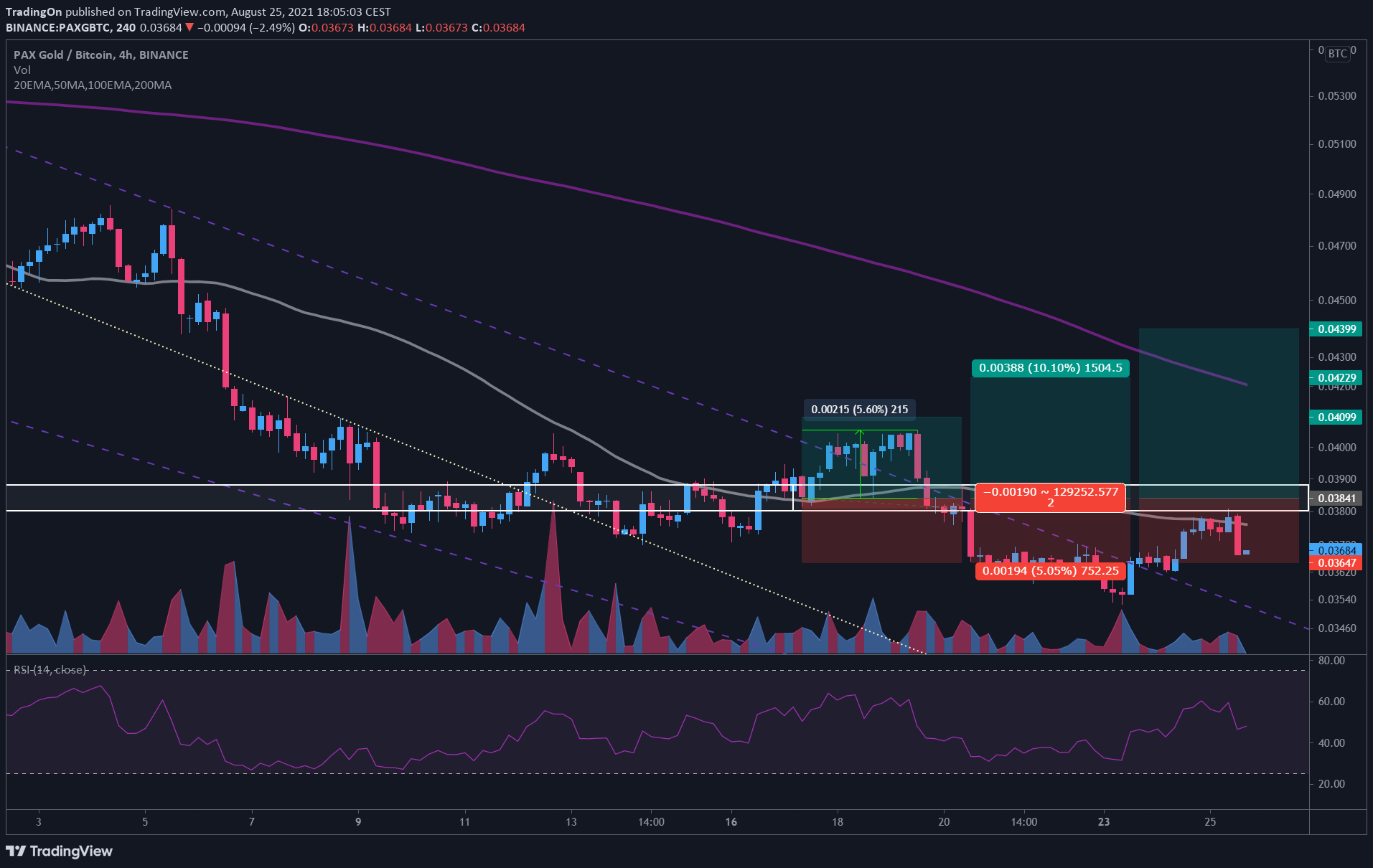Click date label 16 on time axis
Screen dimensions: 1373x868
click(731, 822)
